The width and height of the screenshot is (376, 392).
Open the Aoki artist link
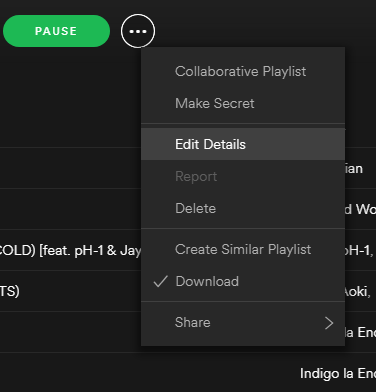358,292
